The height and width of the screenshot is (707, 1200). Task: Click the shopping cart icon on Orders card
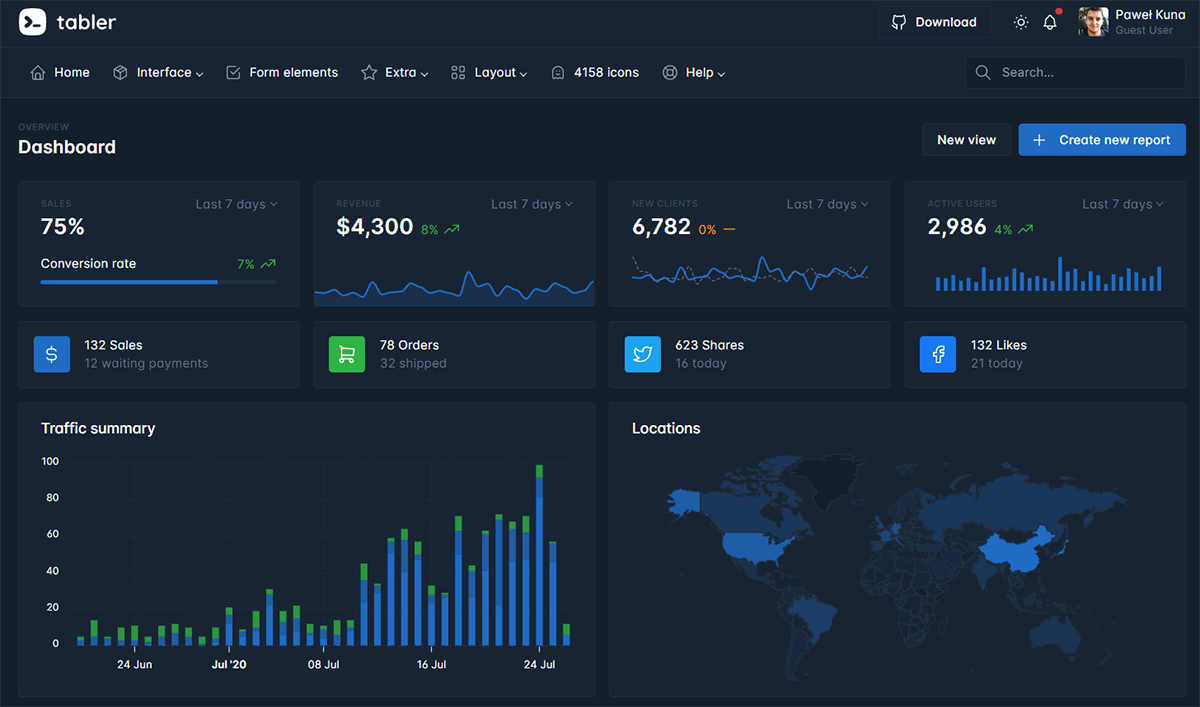[347, 354]
